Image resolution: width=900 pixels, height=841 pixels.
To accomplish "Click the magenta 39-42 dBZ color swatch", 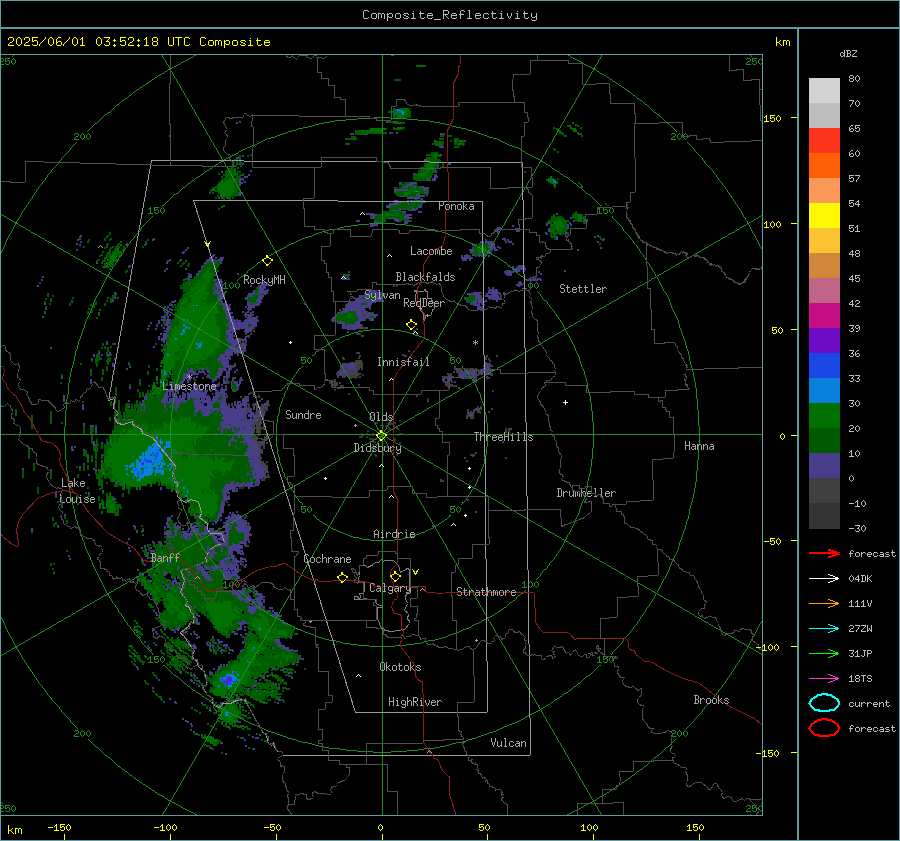I will coord(824,316).
